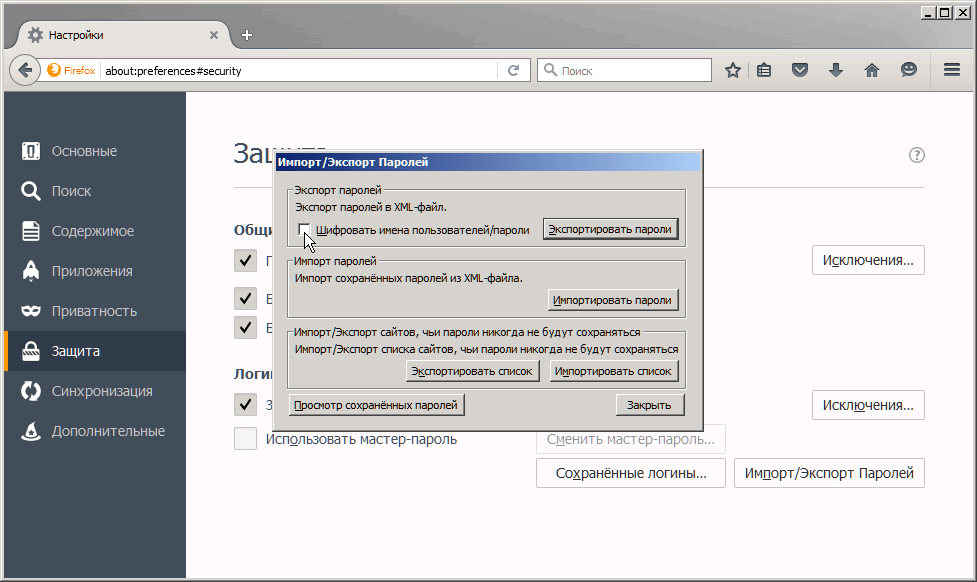Select Приватность in the sidebar

tap(94, 311)
